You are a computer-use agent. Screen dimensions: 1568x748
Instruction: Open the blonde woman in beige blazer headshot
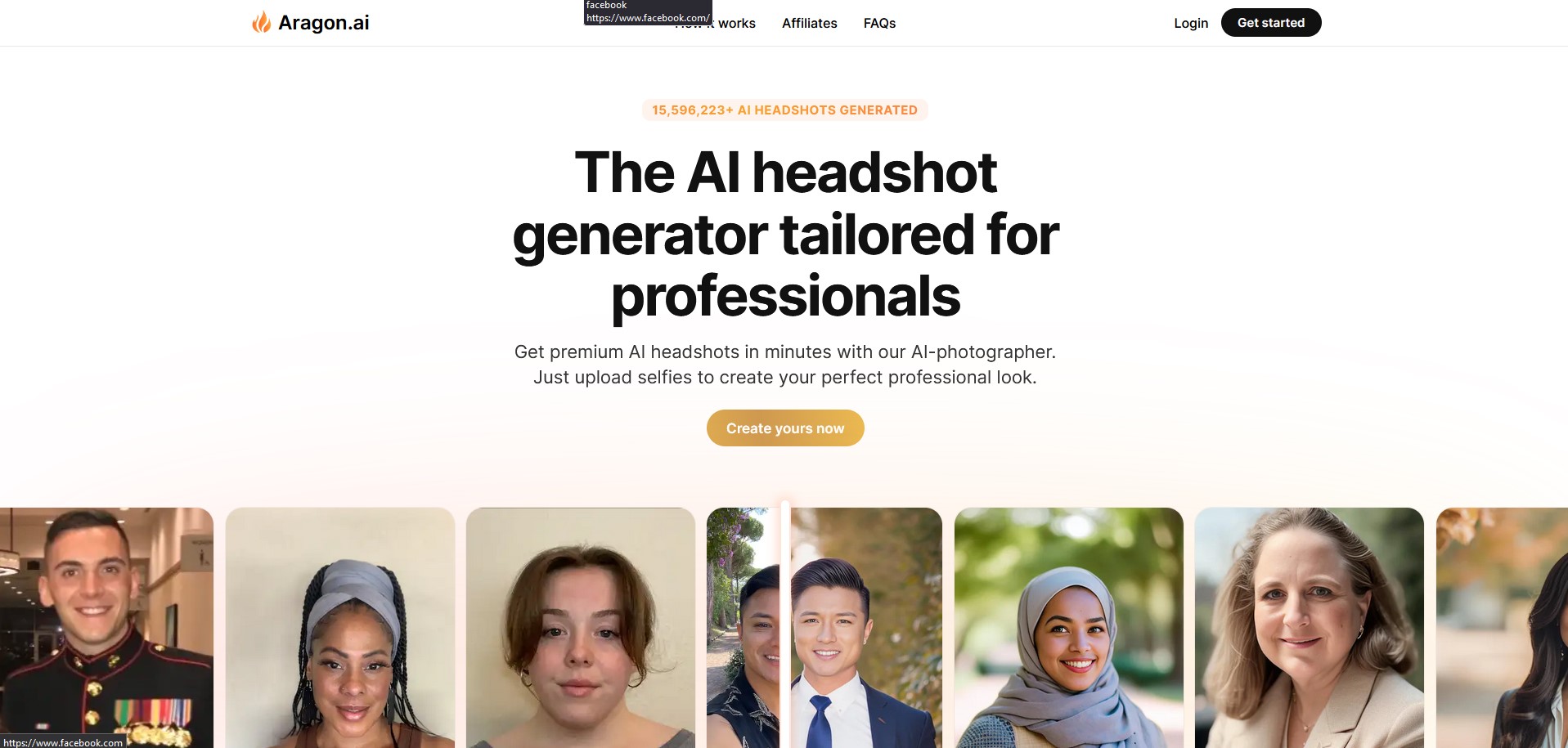pyautogui.click(x=1309, y=628)
